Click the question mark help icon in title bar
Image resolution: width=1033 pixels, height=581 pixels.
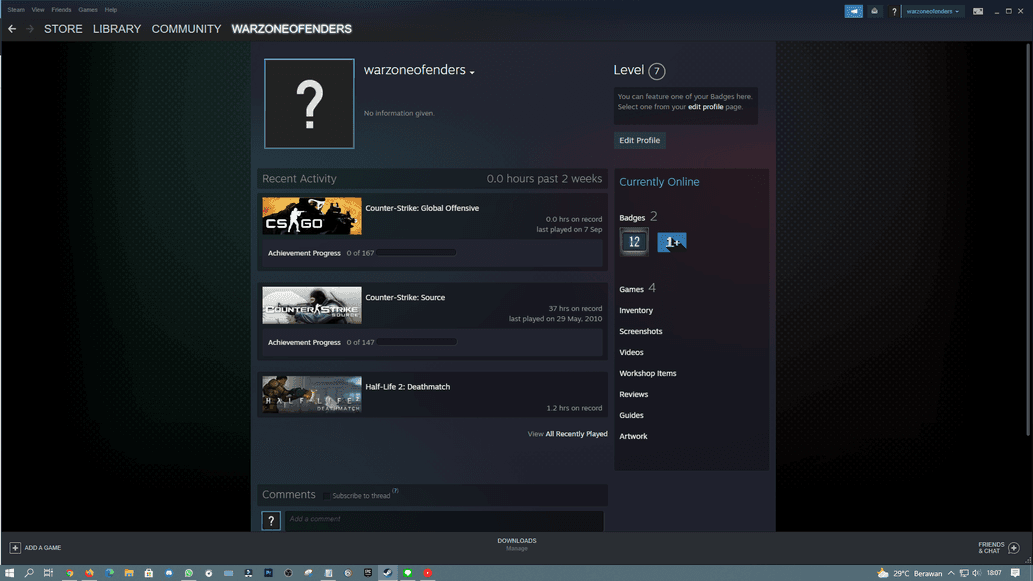893,11
